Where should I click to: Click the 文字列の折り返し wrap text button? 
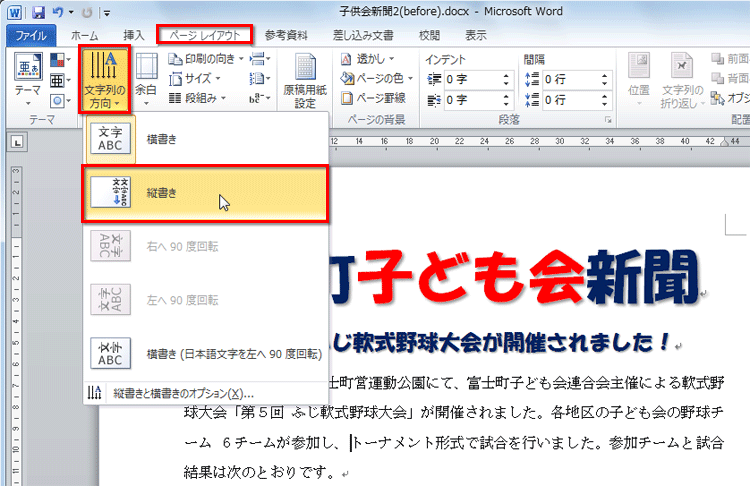click(x=683, y=80)
